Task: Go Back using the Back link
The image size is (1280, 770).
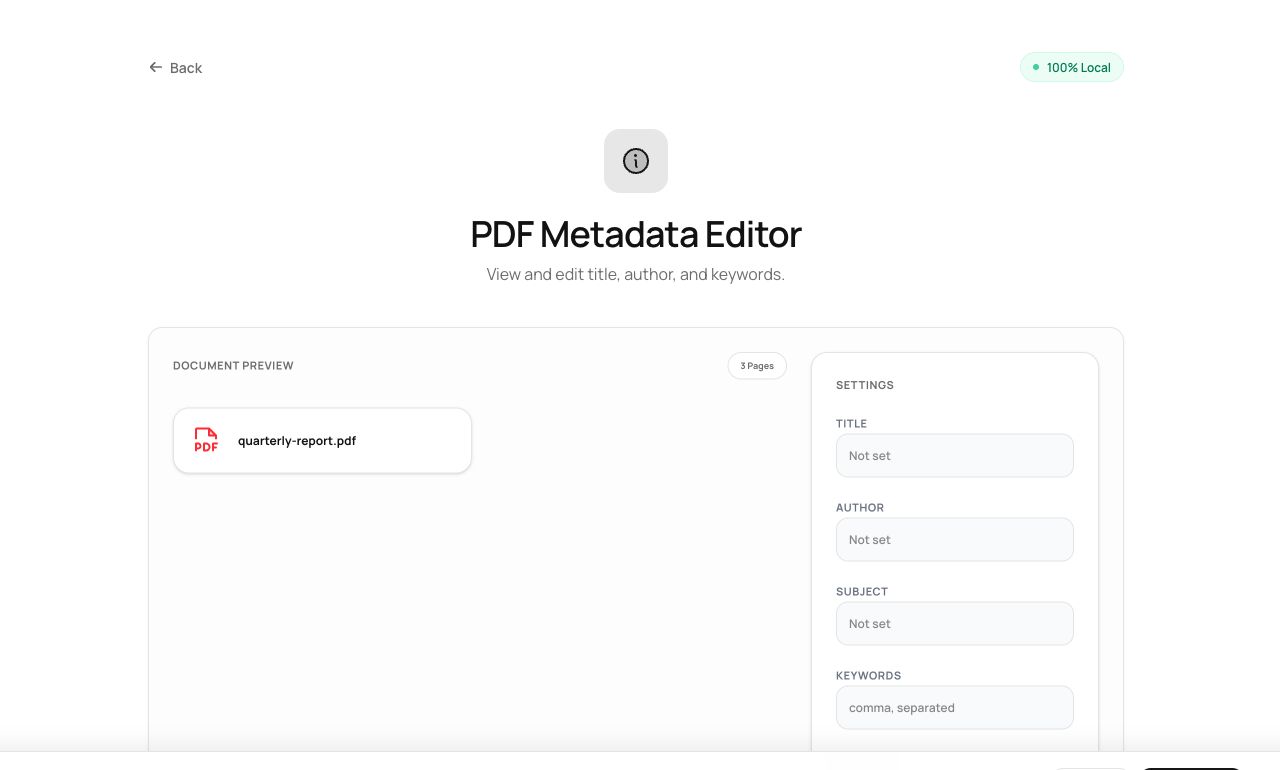Action: coord(176,67)
